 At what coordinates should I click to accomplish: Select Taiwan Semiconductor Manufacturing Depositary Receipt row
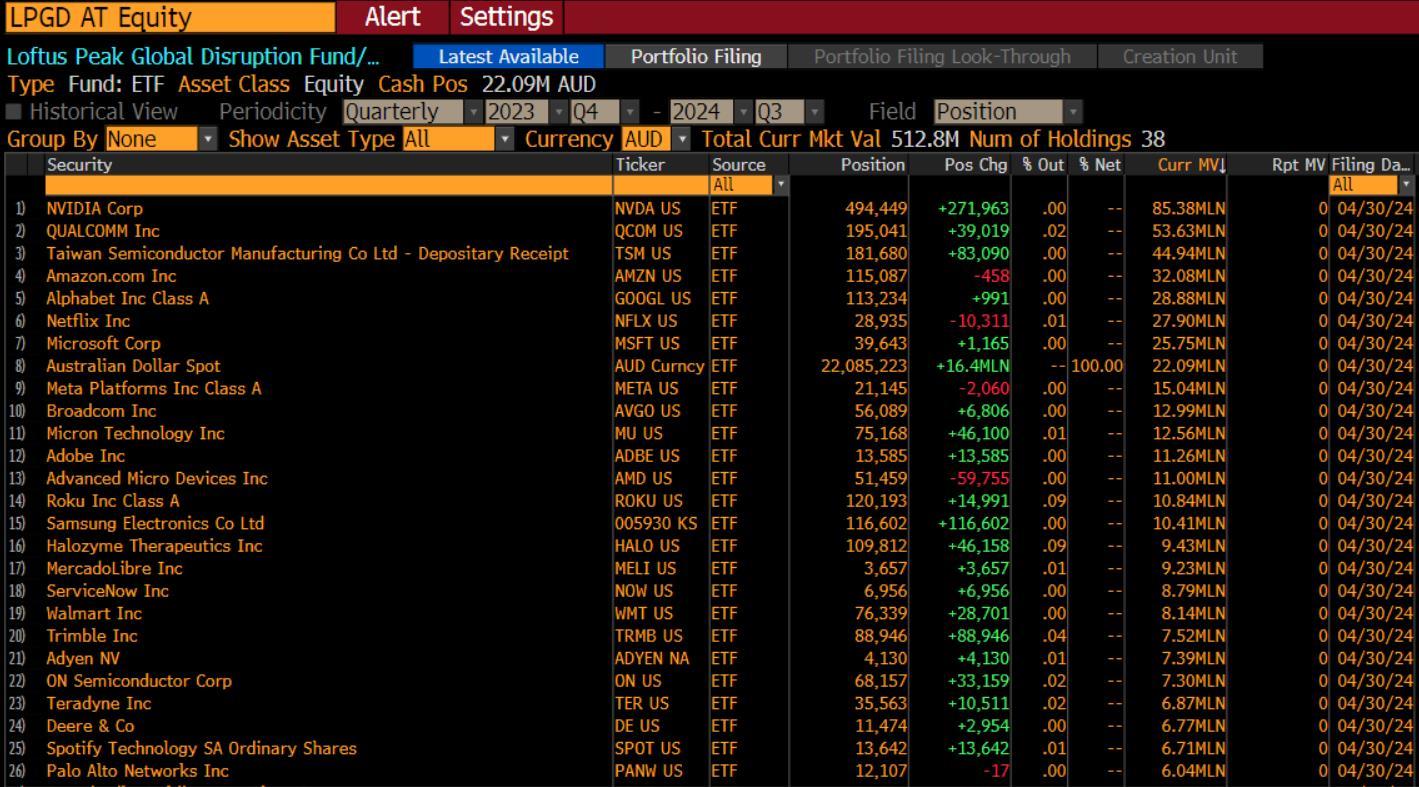pyautogui.click(x=709, y=253)
